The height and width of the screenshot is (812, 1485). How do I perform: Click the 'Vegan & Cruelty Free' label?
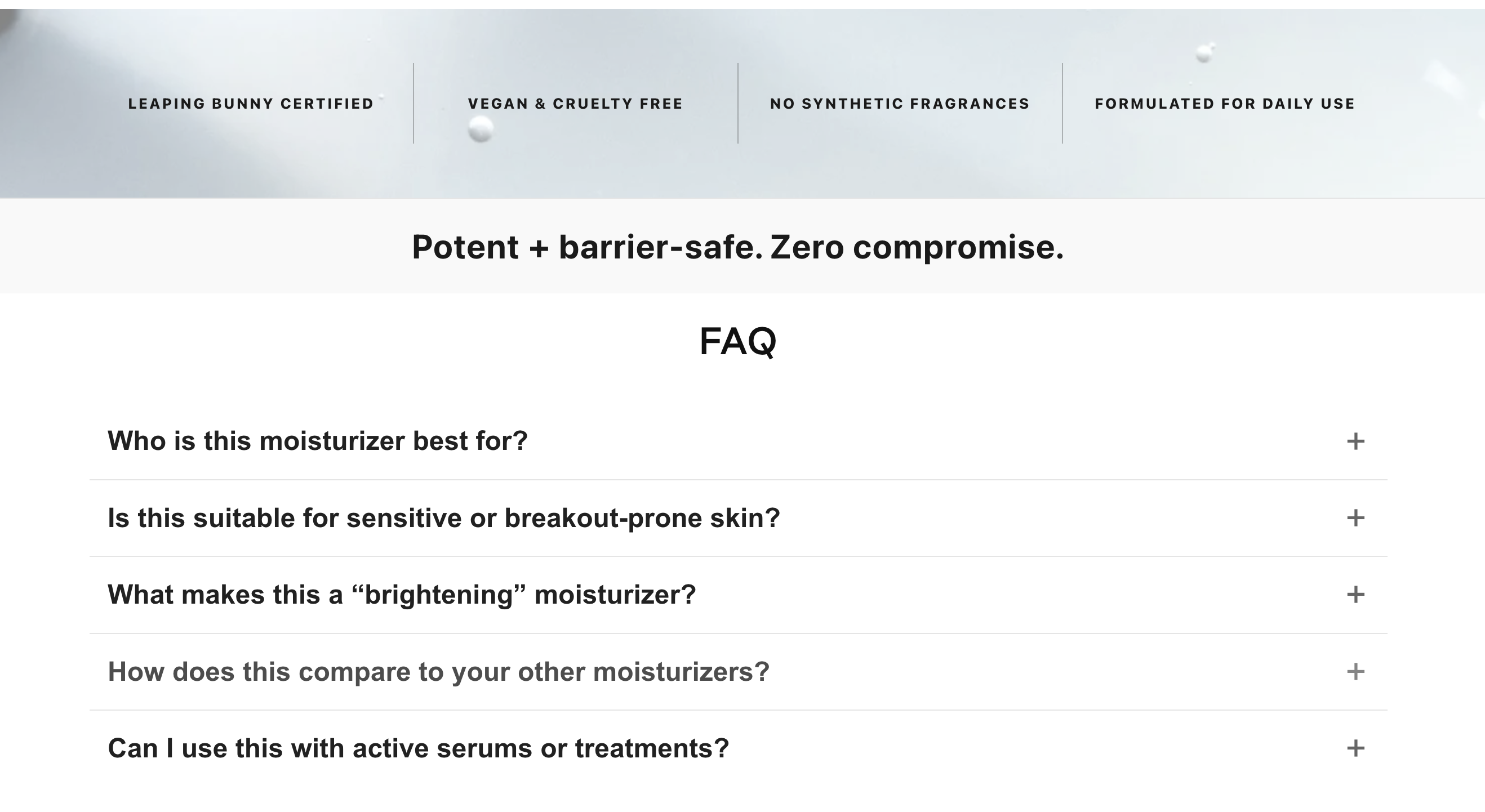[x=575, y=104]
